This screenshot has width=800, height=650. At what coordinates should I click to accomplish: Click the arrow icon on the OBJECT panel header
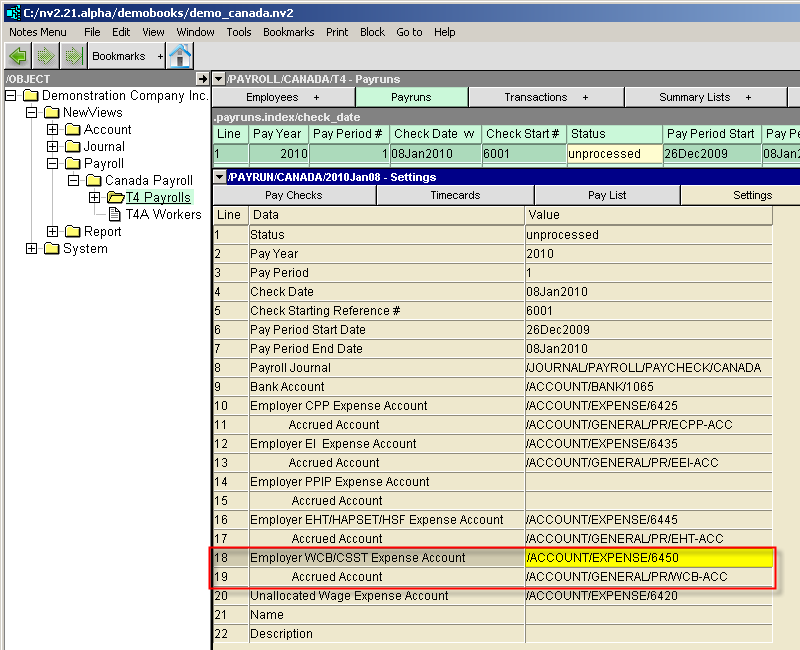click(202, 79)
